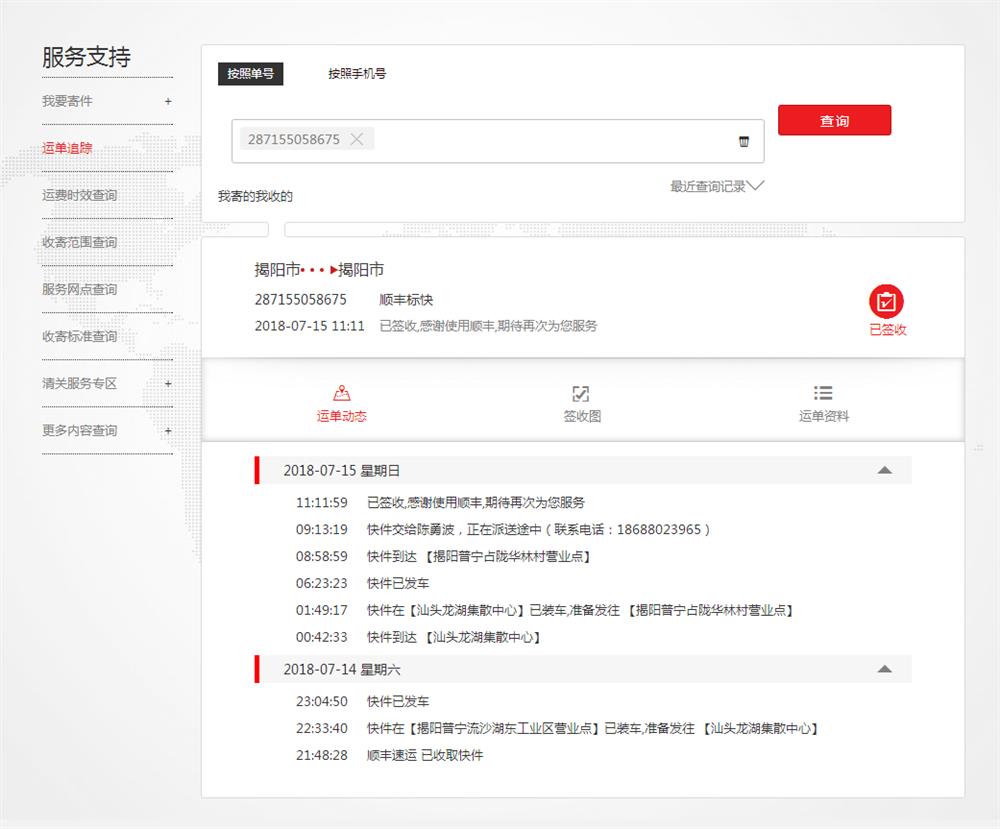This screenshot has width=1000, height=829.
Task: Remove tracking number 287155058675 tag
Action: (x=357, y=139)
